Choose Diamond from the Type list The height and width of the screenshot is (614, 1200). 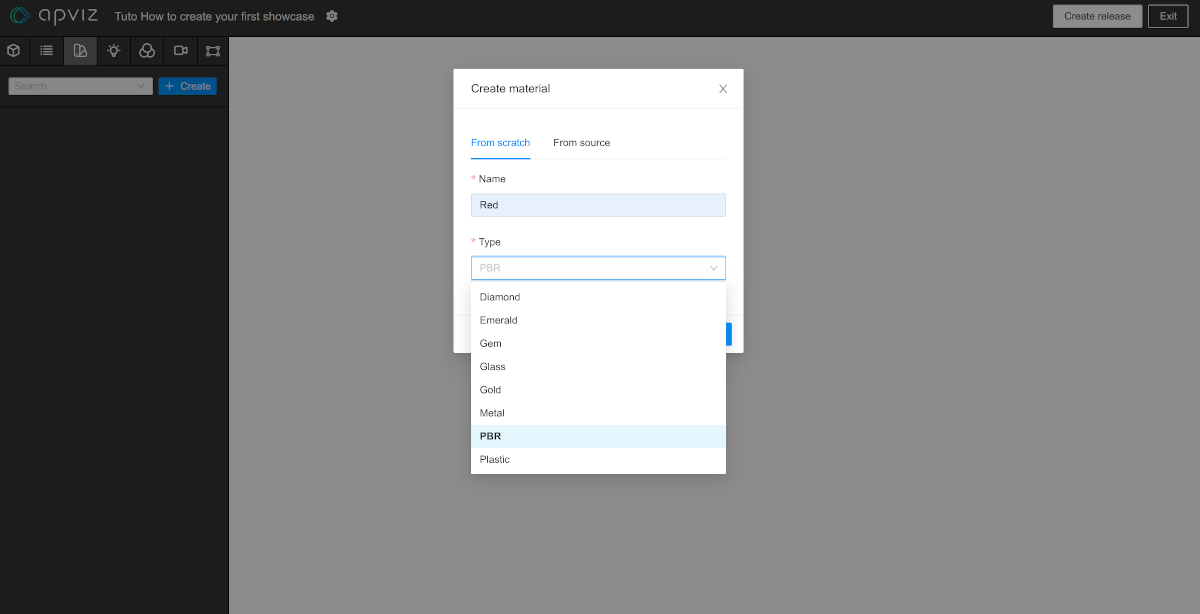(x=500, y=297)
